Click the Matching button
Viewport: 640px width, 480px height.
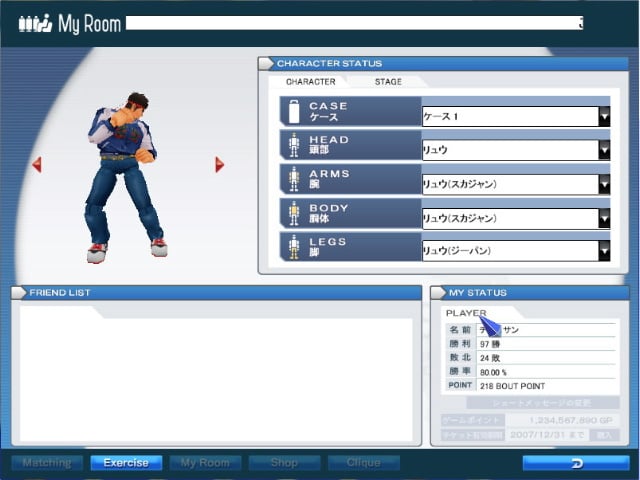point(47,463)
